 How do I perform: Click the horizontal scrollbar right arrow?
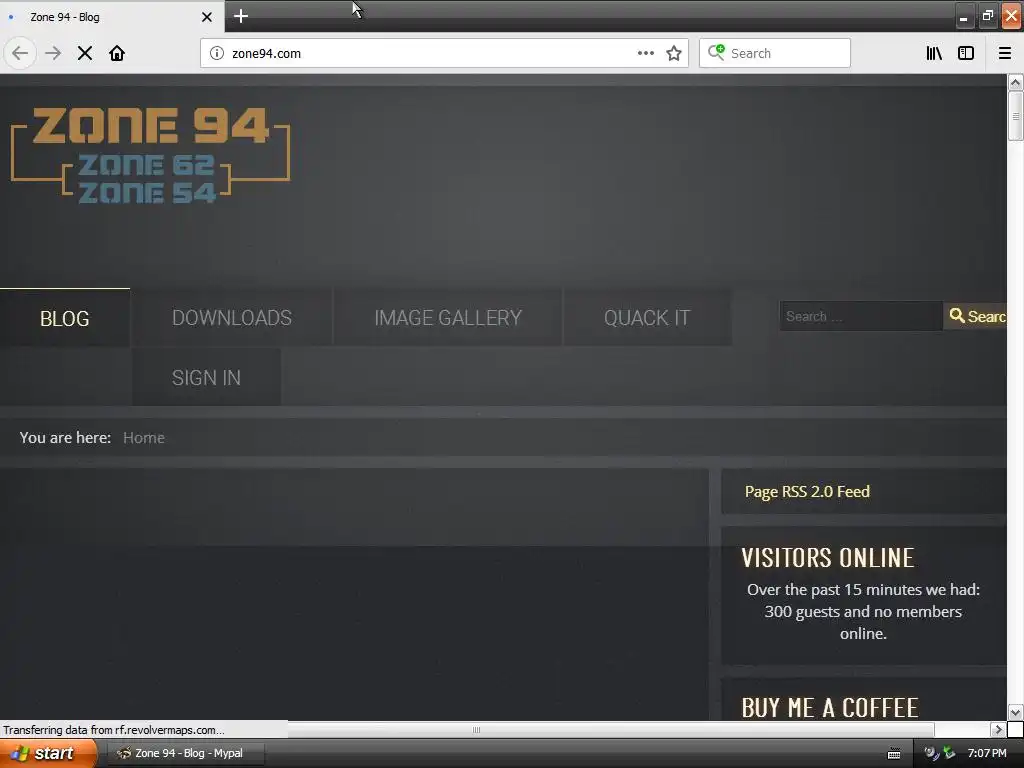pos(997,729)
